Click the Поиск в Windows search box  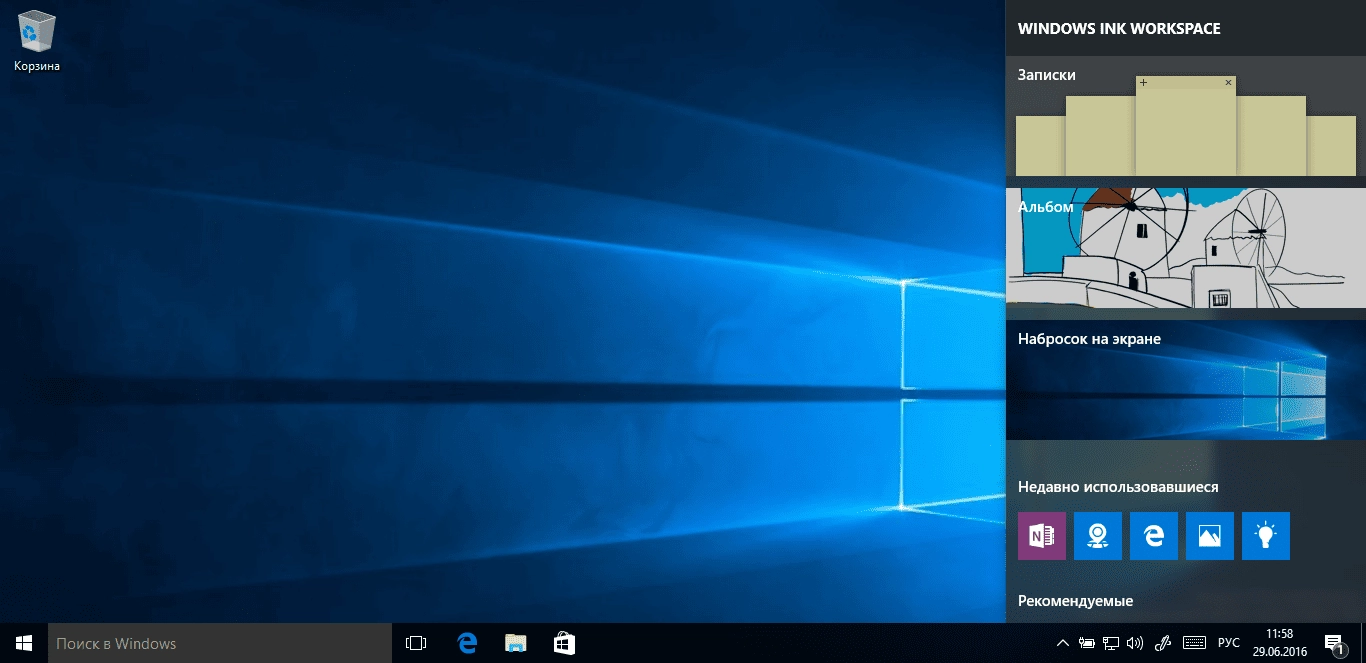[x=220, y=643]
